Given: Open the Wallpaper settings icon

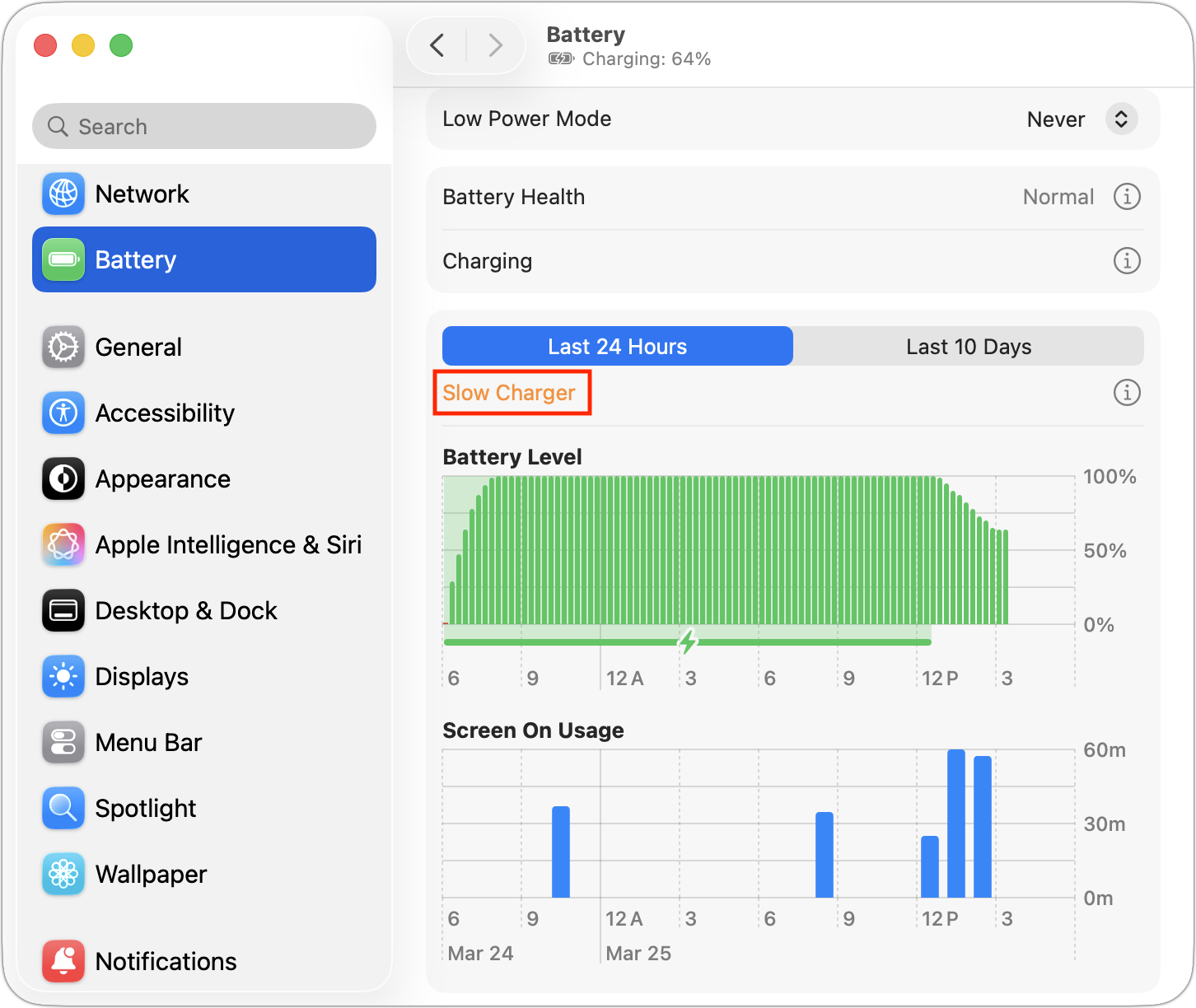Looking at the screenshot, I should click(x=63, y=874).
